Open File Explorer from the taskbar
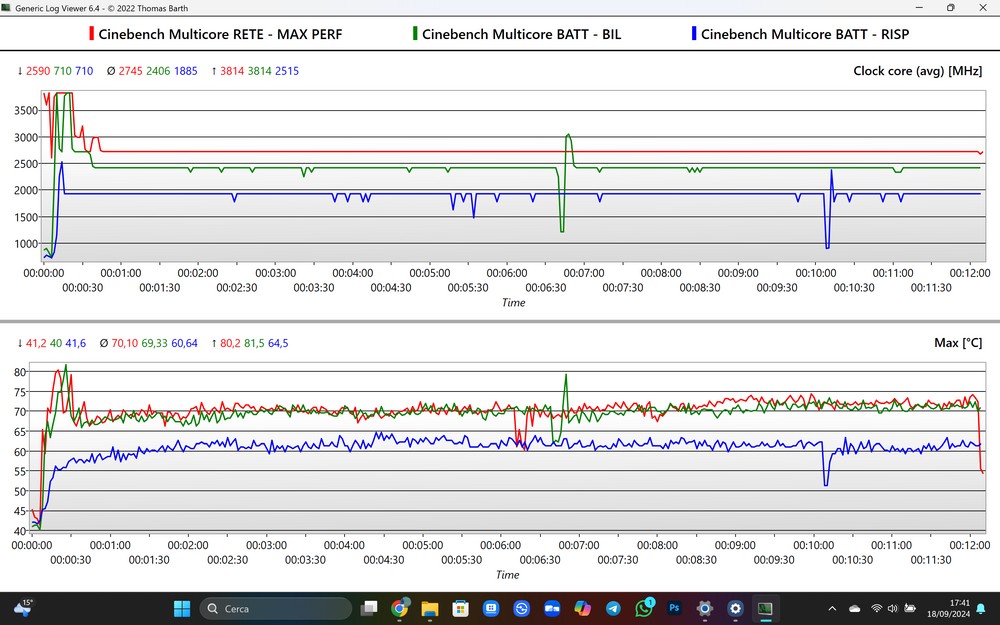Viewport: 1000px width, 625px height. (430, 608)
